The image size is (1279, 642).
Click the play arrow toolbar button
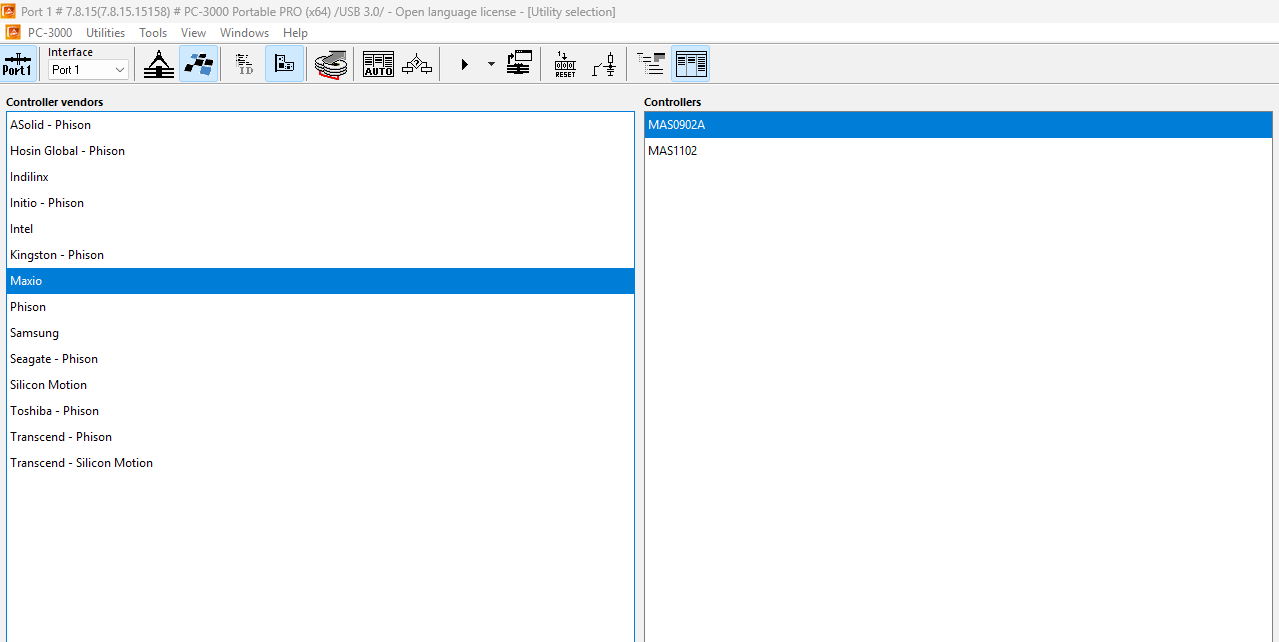tap(464, 64)
